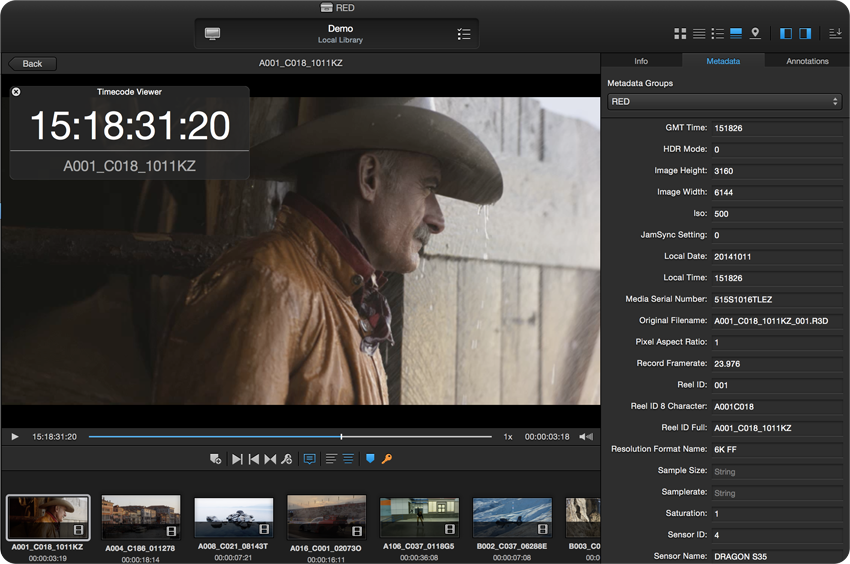Mute the audio with speaker icon

point(586,437)
